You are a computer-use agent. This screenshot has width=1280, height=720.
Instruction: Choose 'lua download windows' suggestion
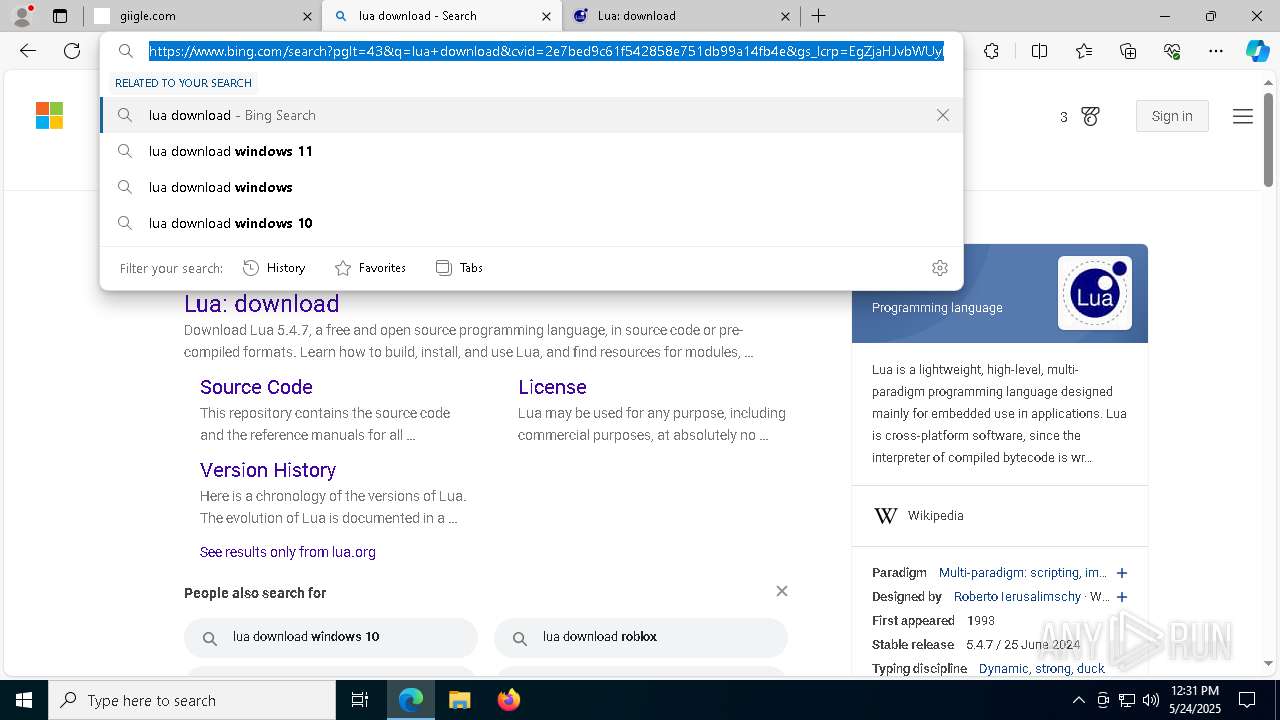click(x=531, y=187)
